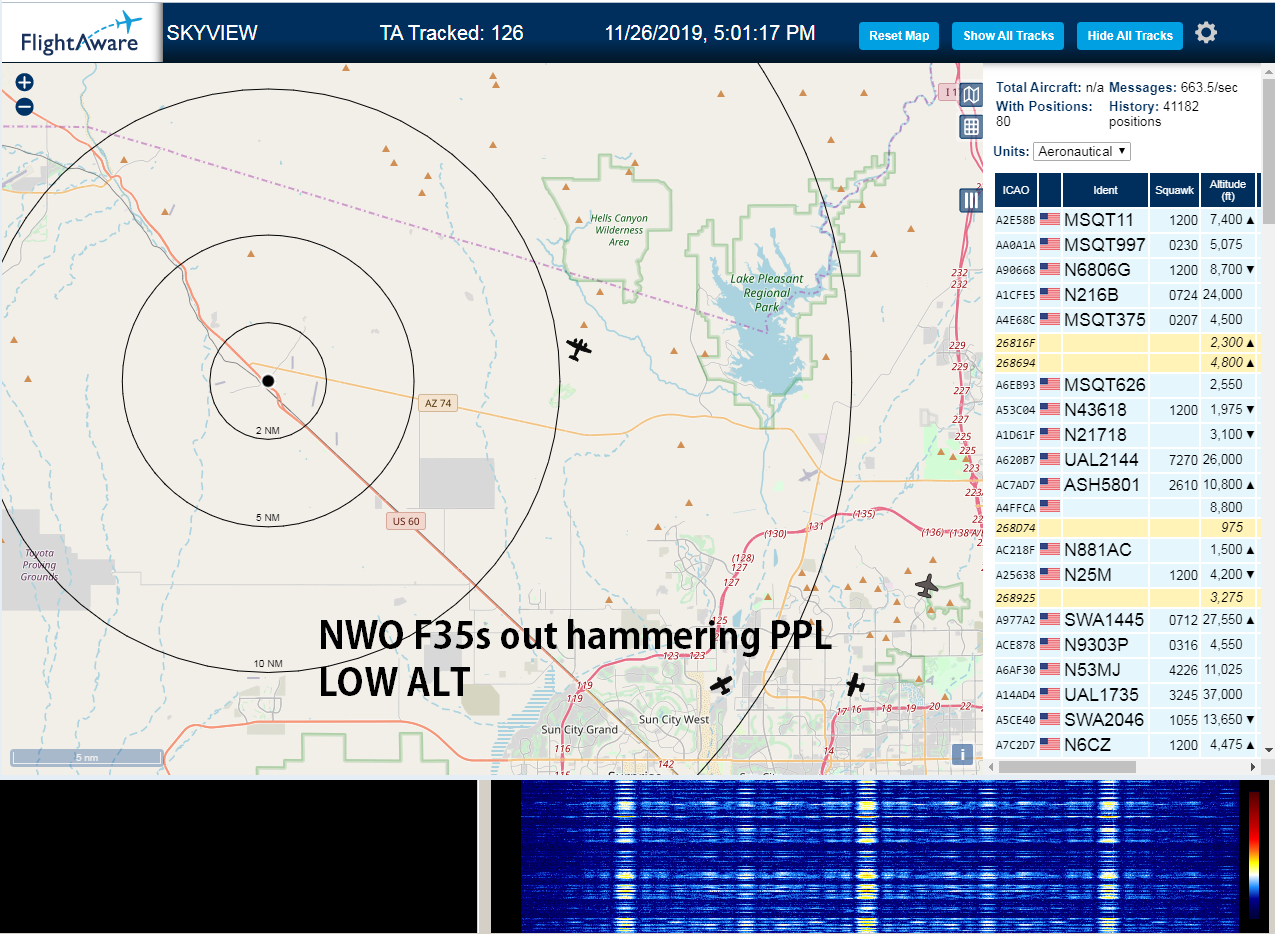The width and height of the screenshot is (1275, 935).
Task: Select the A4FFCA aircraft row
Action: (x=1125, y=508)
